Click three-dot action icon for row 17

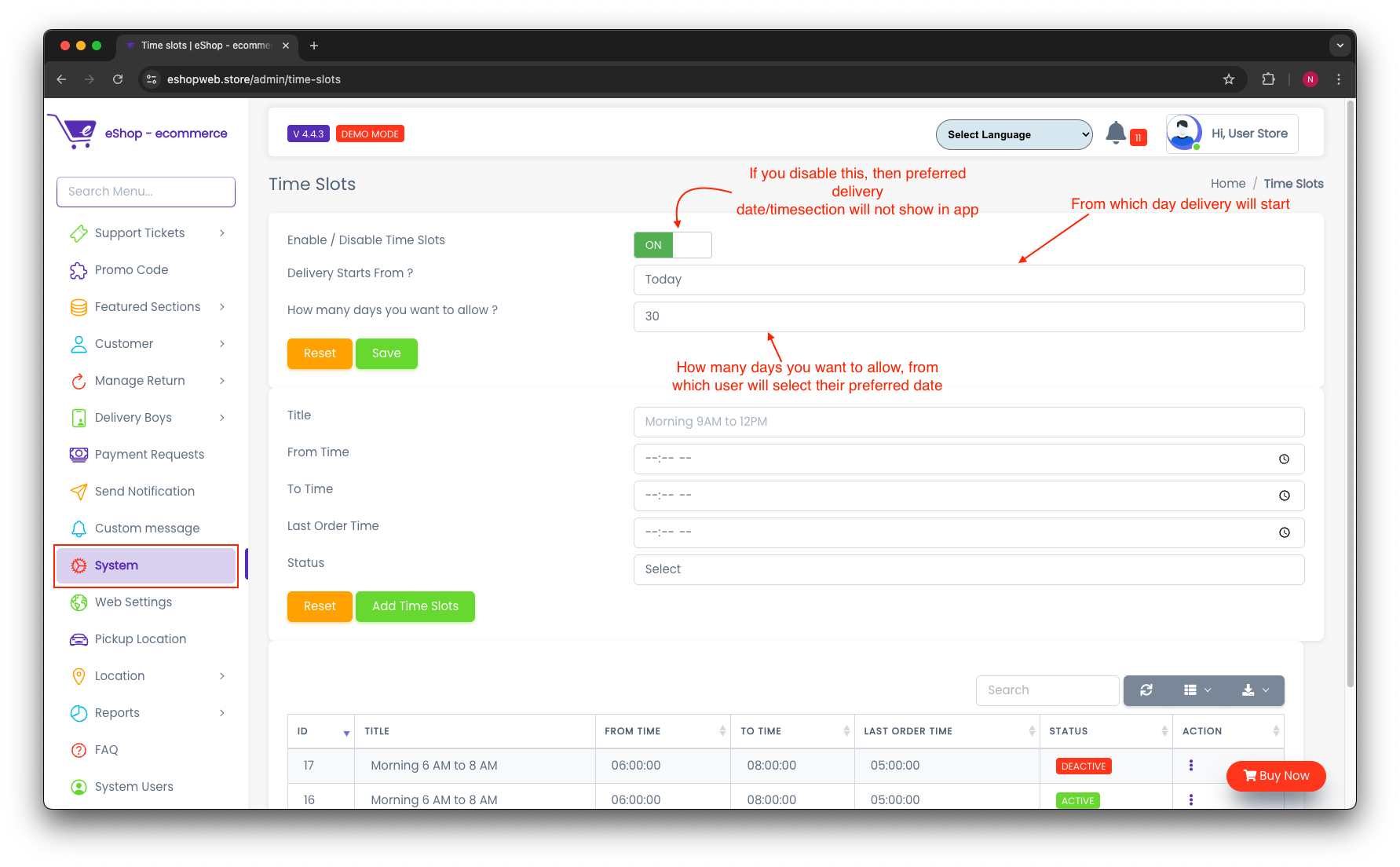pyautogui.click(x=1191, y=766)
